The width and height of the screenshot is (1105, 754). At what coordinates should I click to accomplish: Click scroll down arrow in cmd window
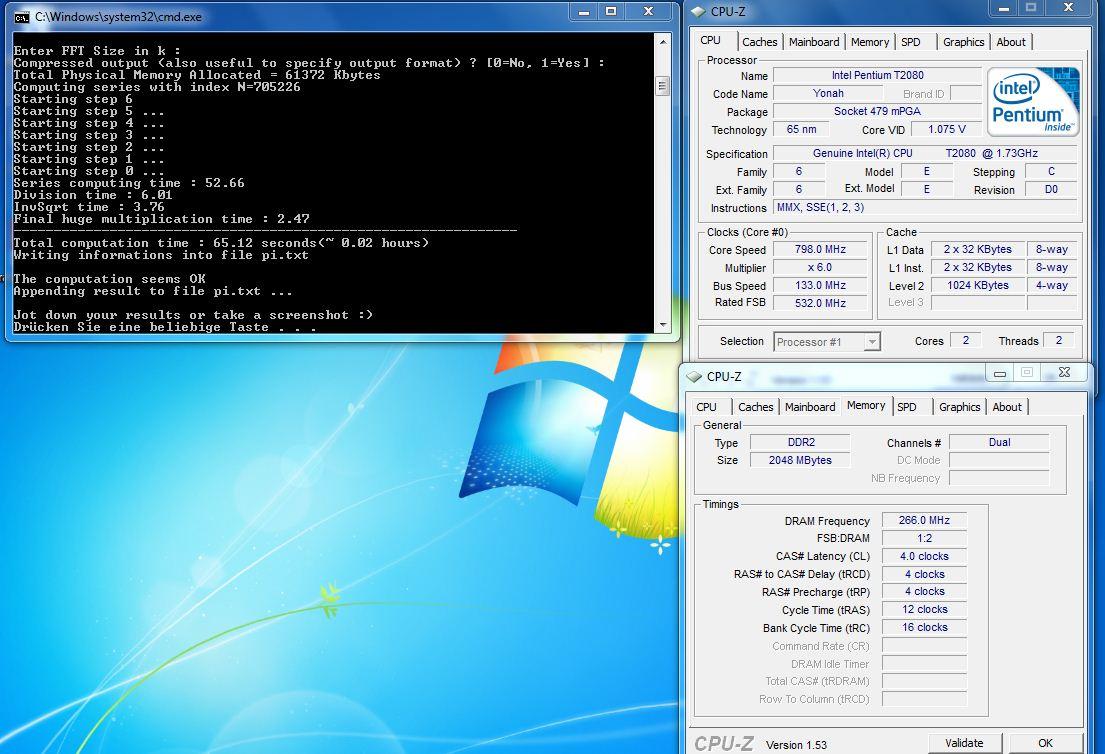662,325
